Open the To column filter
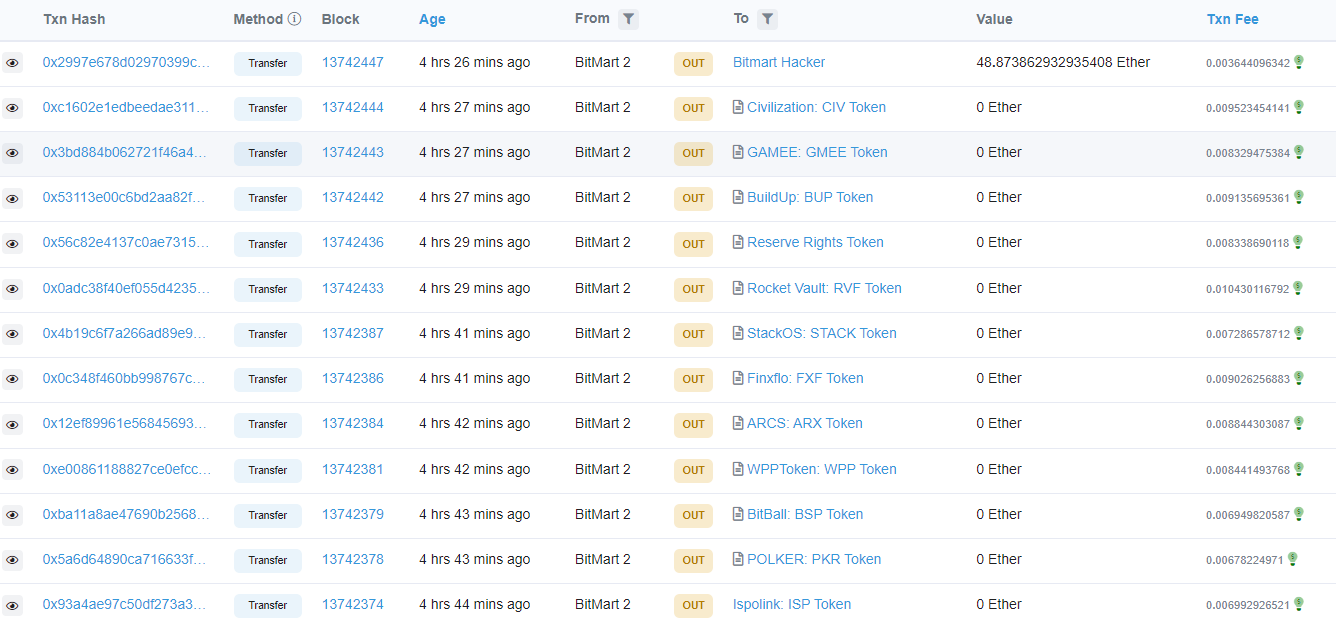The image size is (1338, 624). [767, 19]
